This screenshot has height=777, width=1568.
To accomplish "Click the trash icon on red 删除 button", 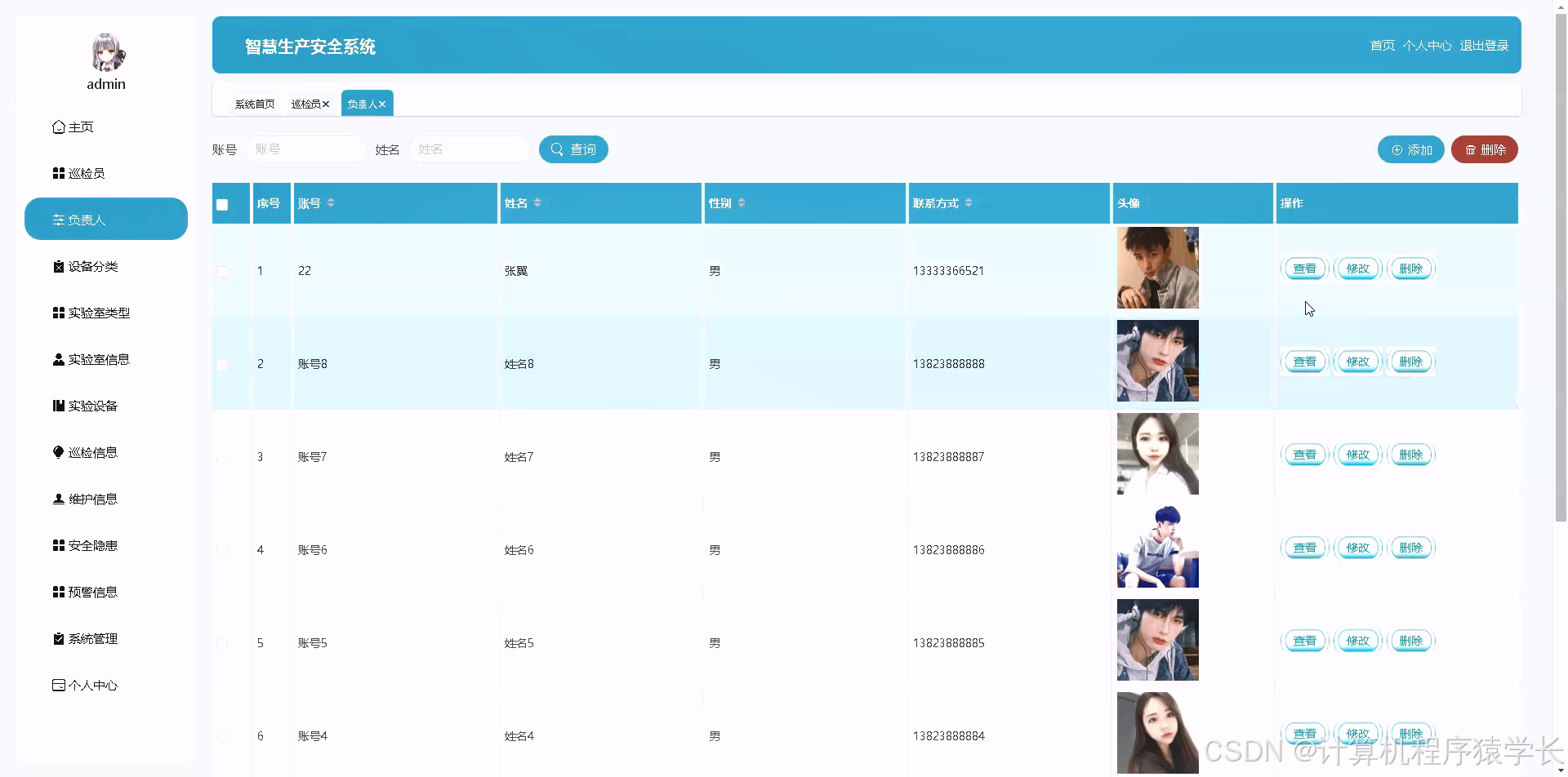I will point(1470,150).
